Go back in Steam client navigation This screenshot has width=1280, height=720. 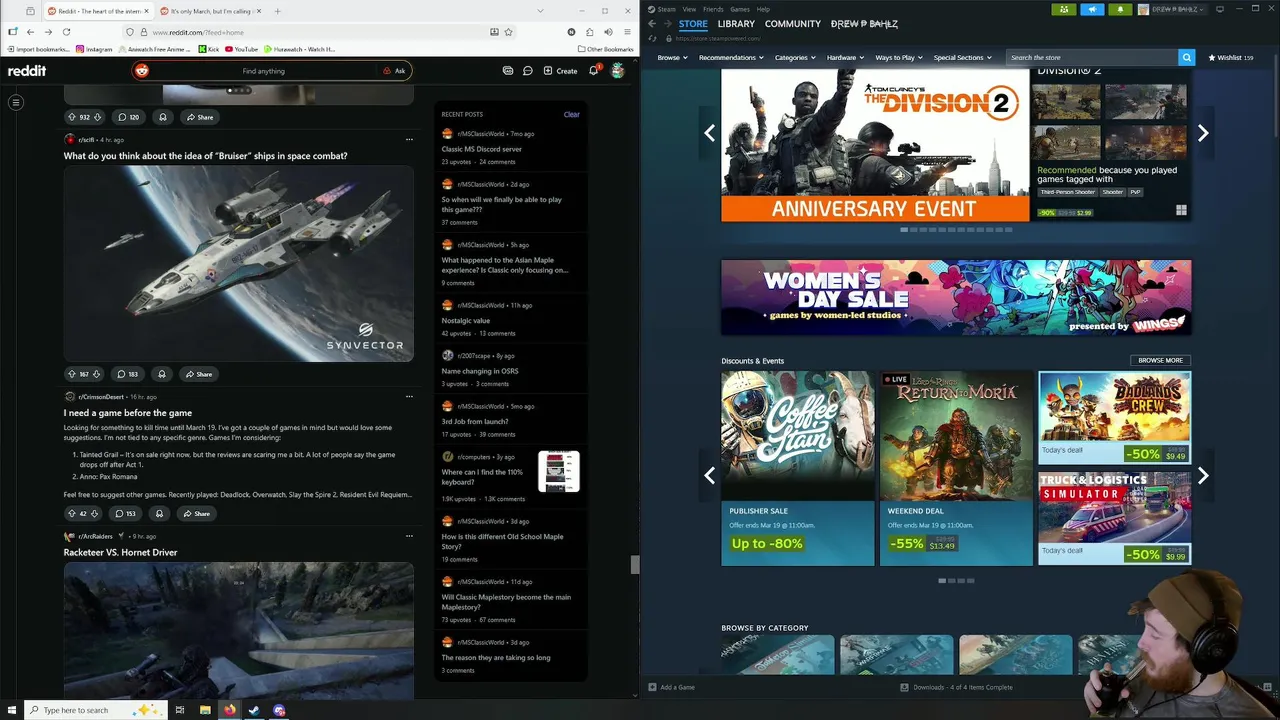coord(652,24)
